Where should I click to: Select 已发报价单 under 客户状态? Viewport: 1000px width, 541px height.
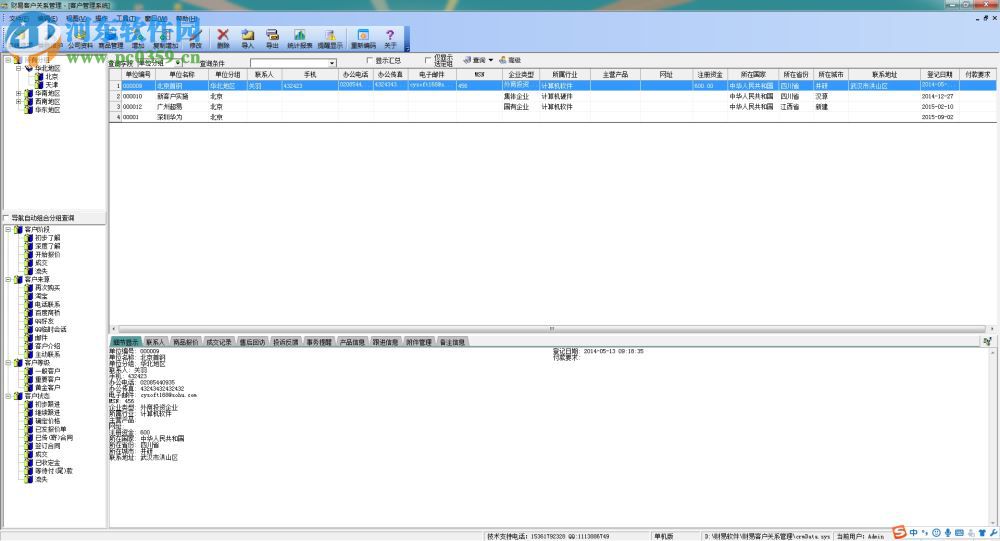[50, 429]
